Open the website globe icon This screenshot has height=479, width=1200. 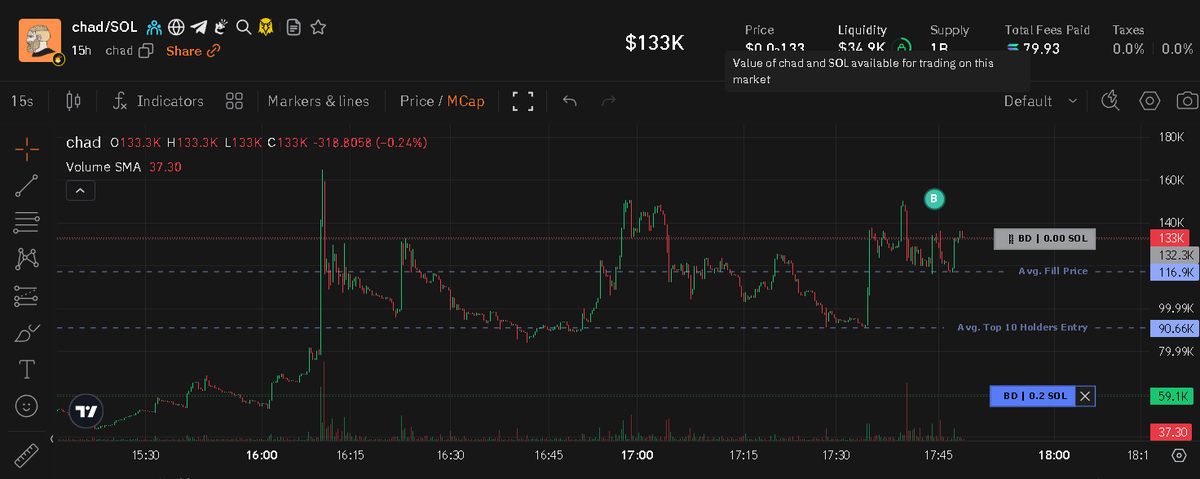[x=177, y=27]
